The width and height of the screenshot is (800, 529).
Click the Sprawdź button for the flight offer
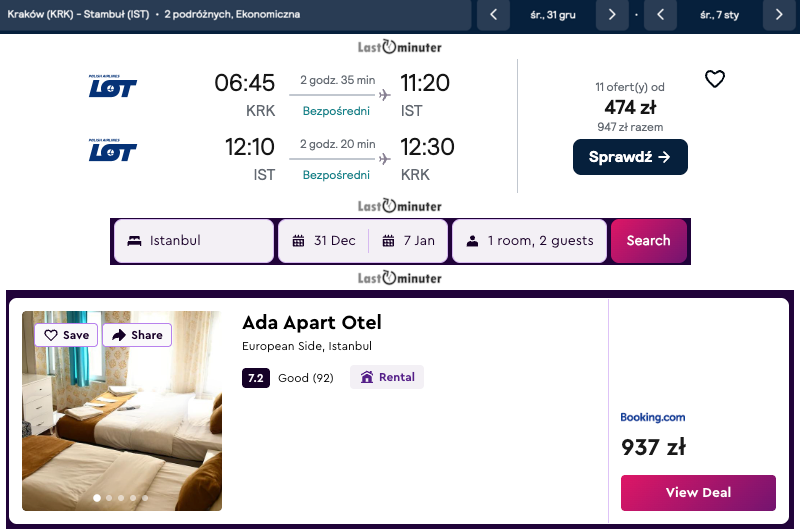click(630, 157)
